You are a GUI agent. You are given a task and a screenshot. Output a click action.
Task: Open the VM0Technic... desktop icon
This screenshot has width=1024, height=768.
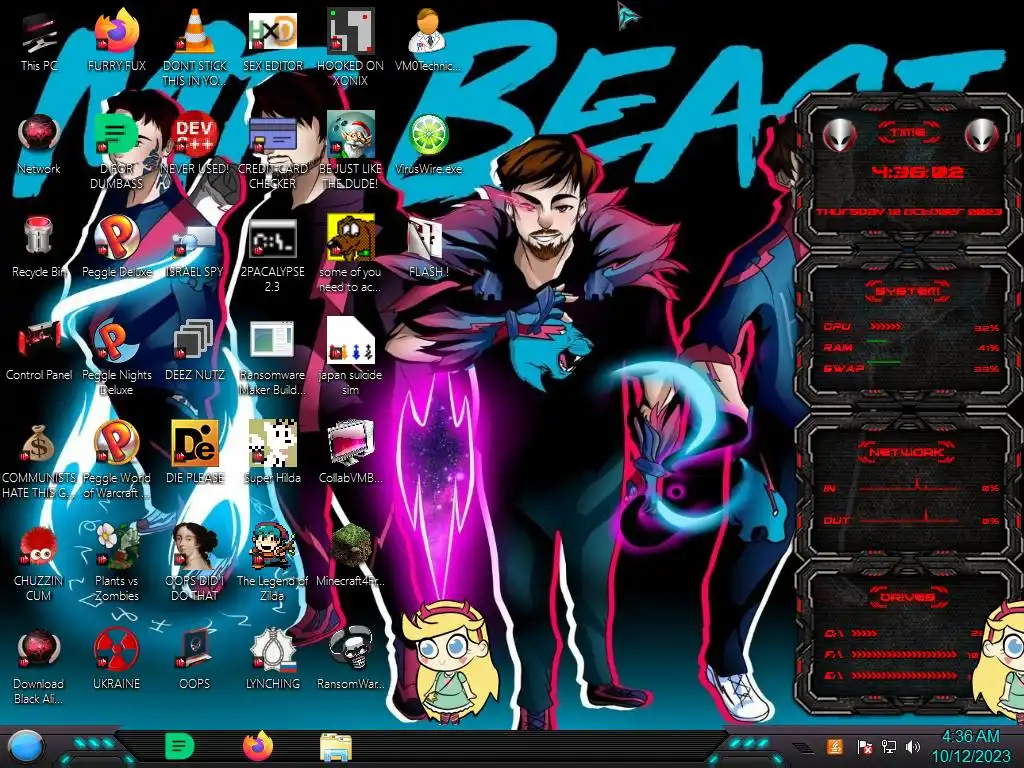pyautogui.click(x=428, y=40)
